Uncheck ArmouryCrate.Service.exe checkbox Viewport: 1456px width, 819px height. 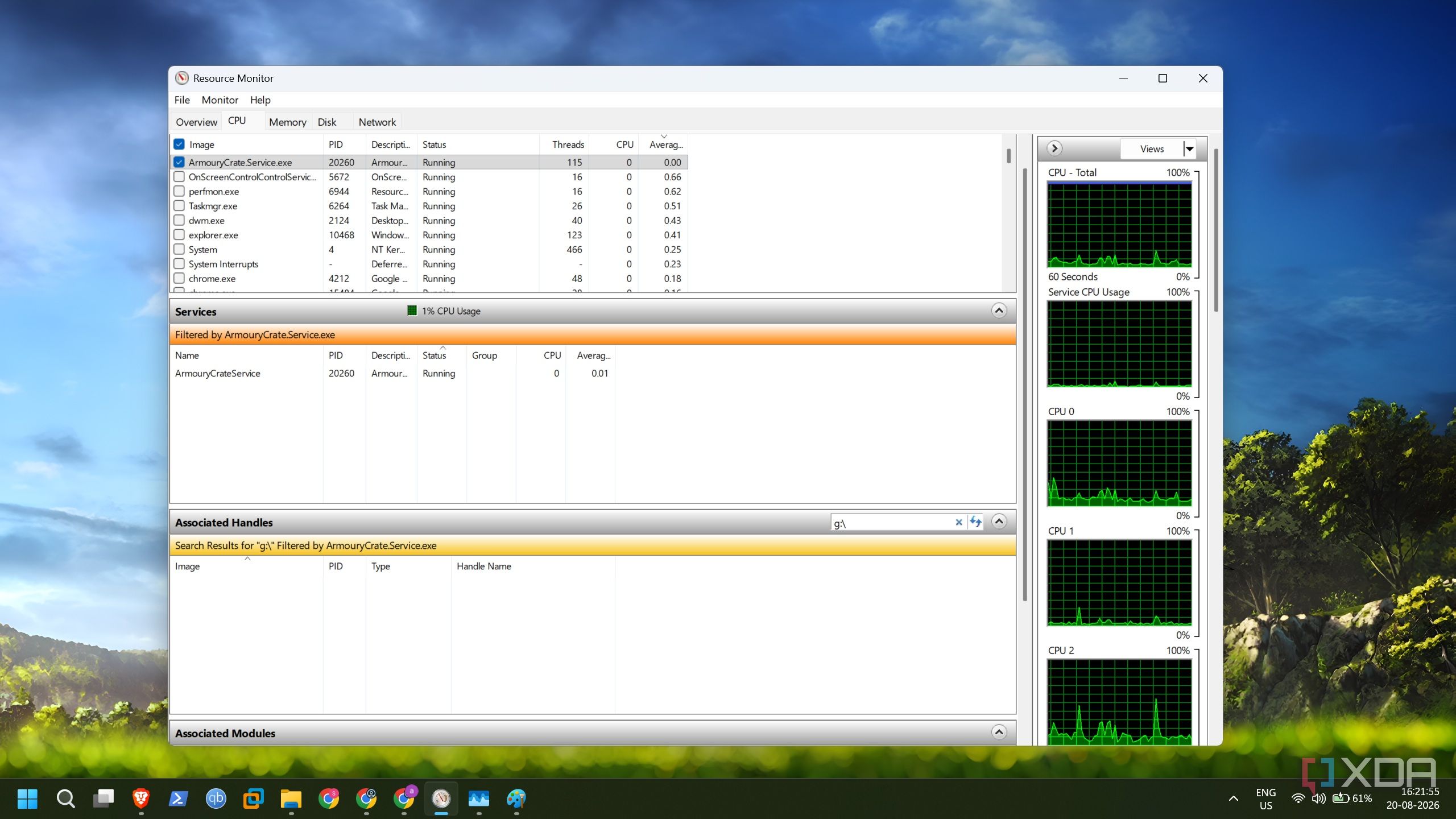pos(179,162)
